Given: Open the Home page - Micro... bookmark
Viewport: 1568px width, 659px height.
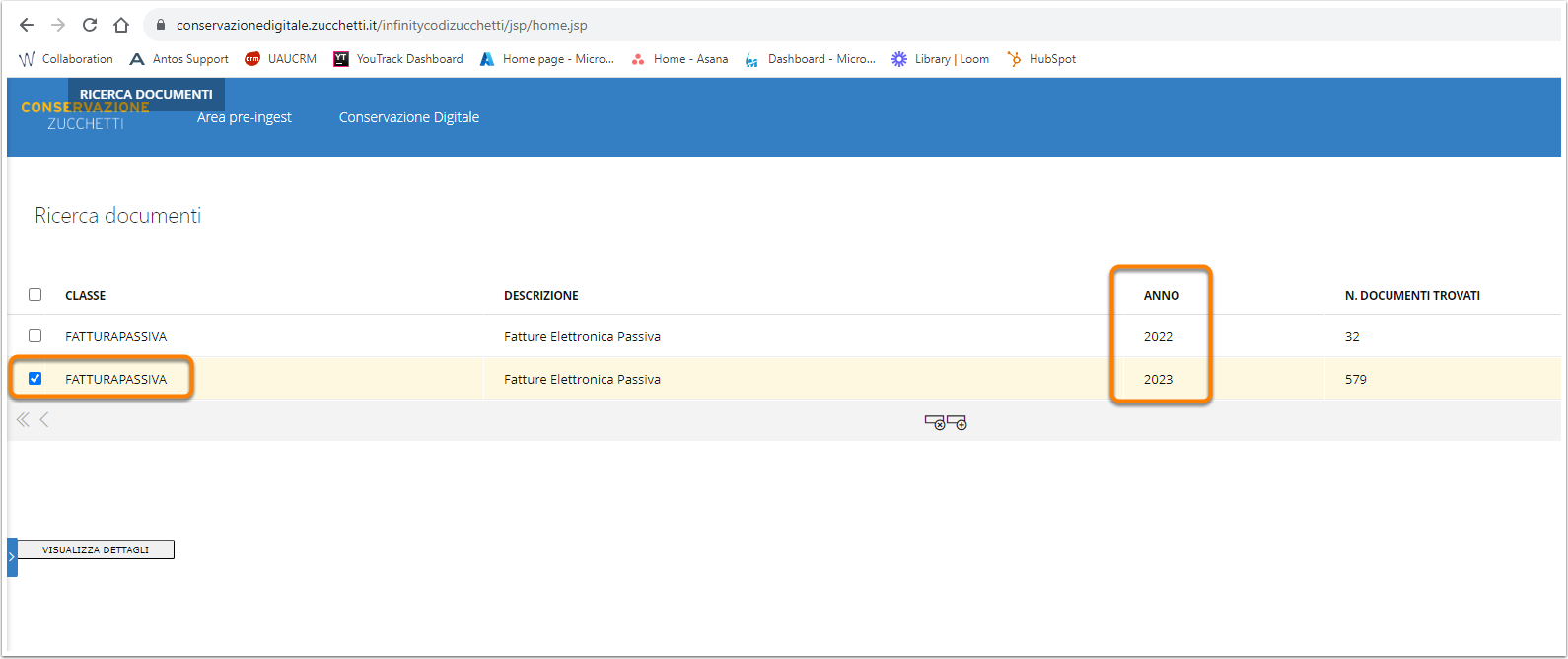Looking at the screenshot, I should coord(547,59).
